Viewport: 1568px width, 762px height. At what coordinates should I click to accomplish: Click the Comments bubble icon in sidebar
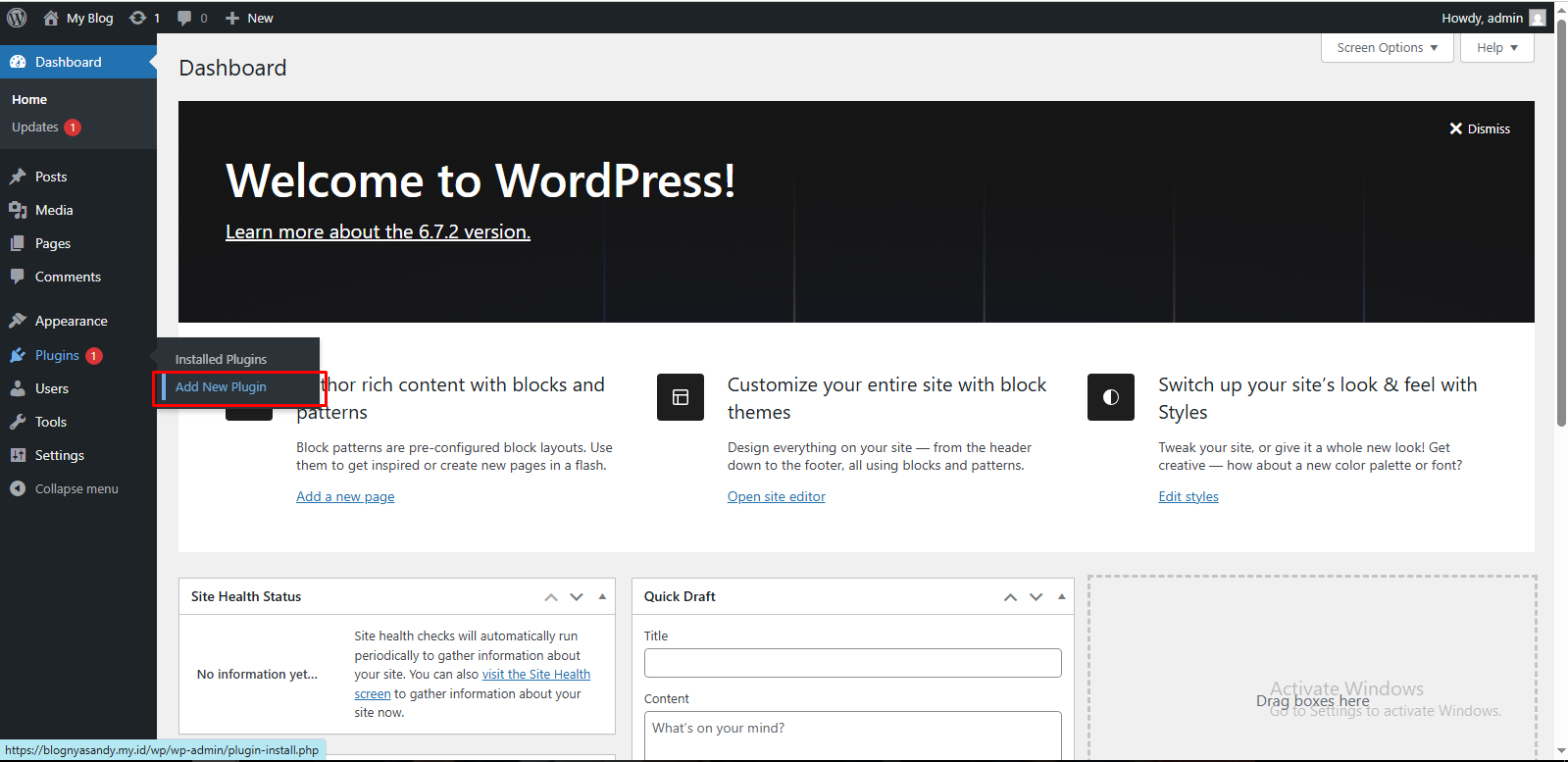[x=18, y=277]
